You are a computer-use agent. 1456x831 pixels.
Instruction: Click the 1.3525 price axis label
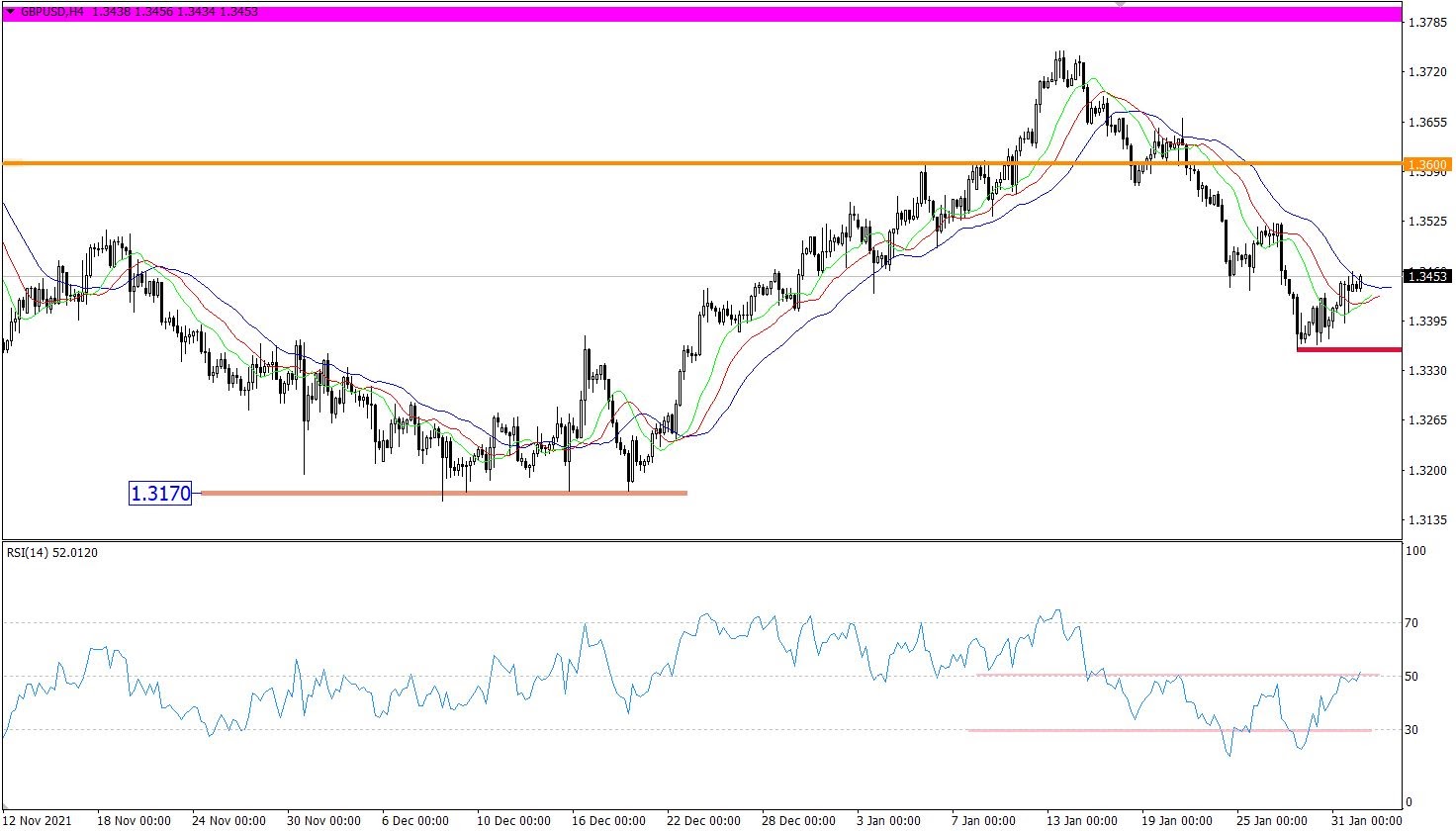tap(1427, 222)
